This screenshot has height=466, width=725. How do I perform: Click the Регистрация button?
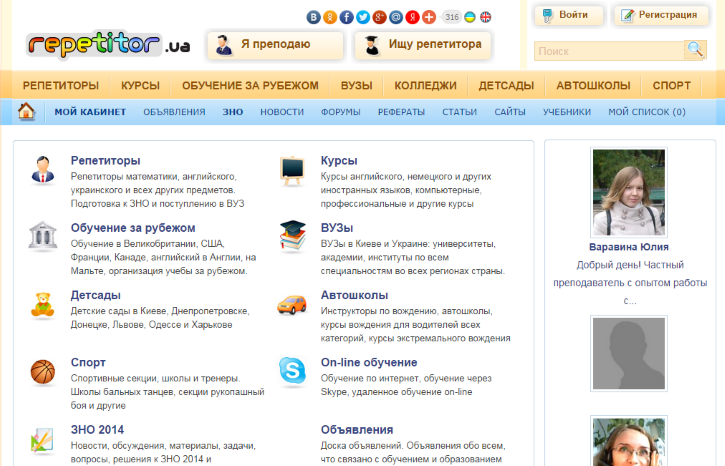pyautogui.click(x=661, y=15)
